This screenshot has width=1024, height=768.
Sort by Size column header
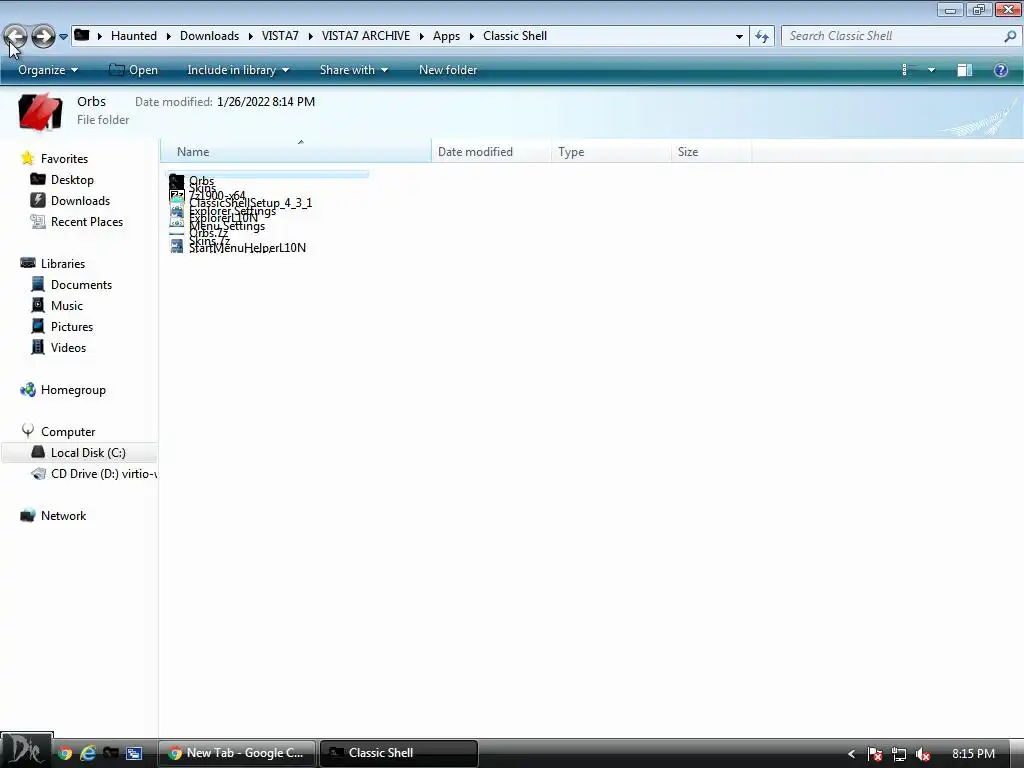711,152
